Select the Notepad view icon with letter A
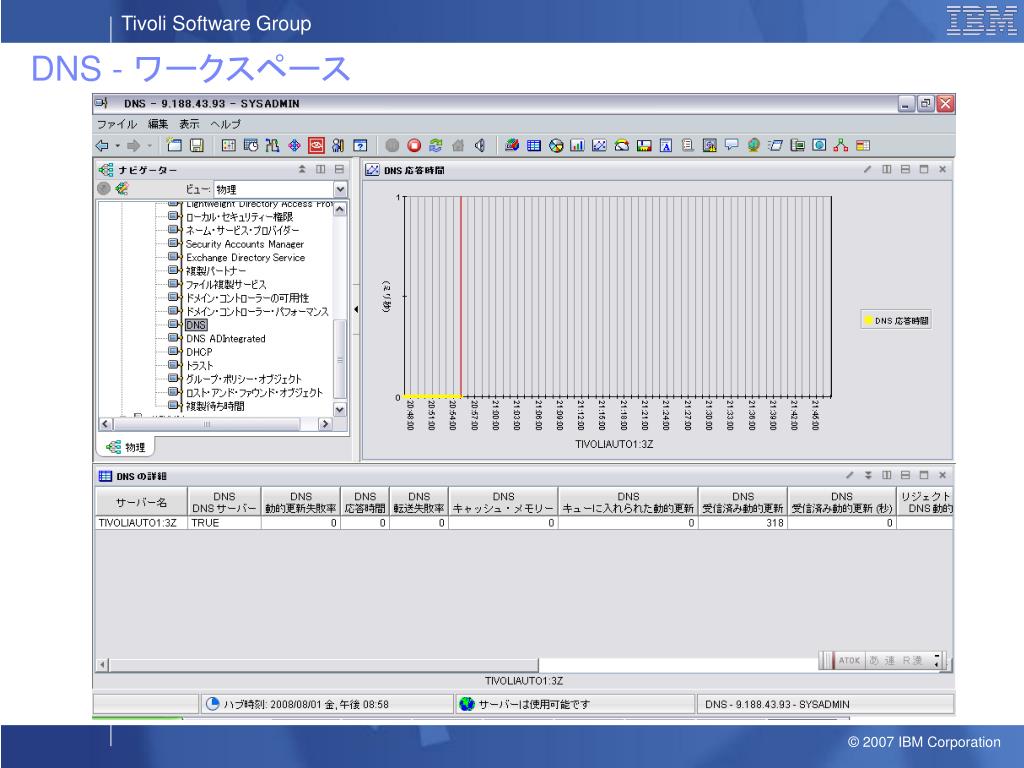The height and width of the screenshot is (768, 1024). [x=665, y=145]
